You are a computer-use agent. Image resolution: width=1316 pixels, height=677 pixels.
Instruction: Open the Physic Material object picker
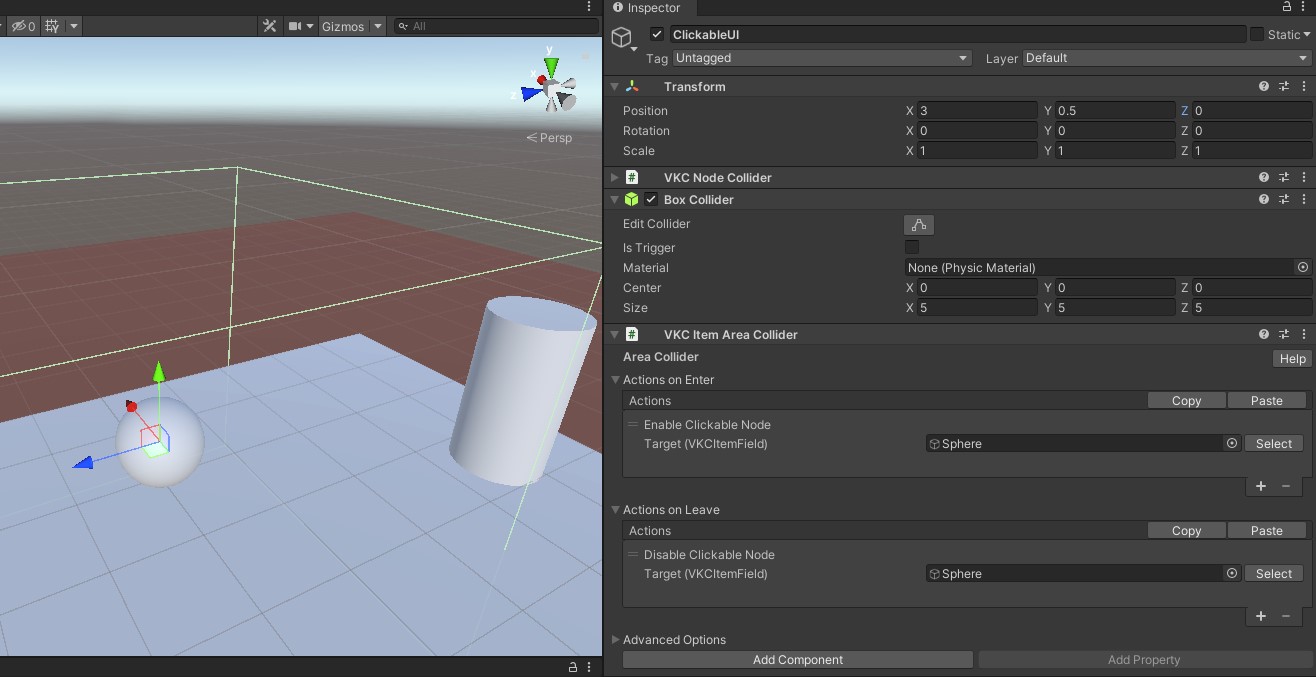point(1302,268)
